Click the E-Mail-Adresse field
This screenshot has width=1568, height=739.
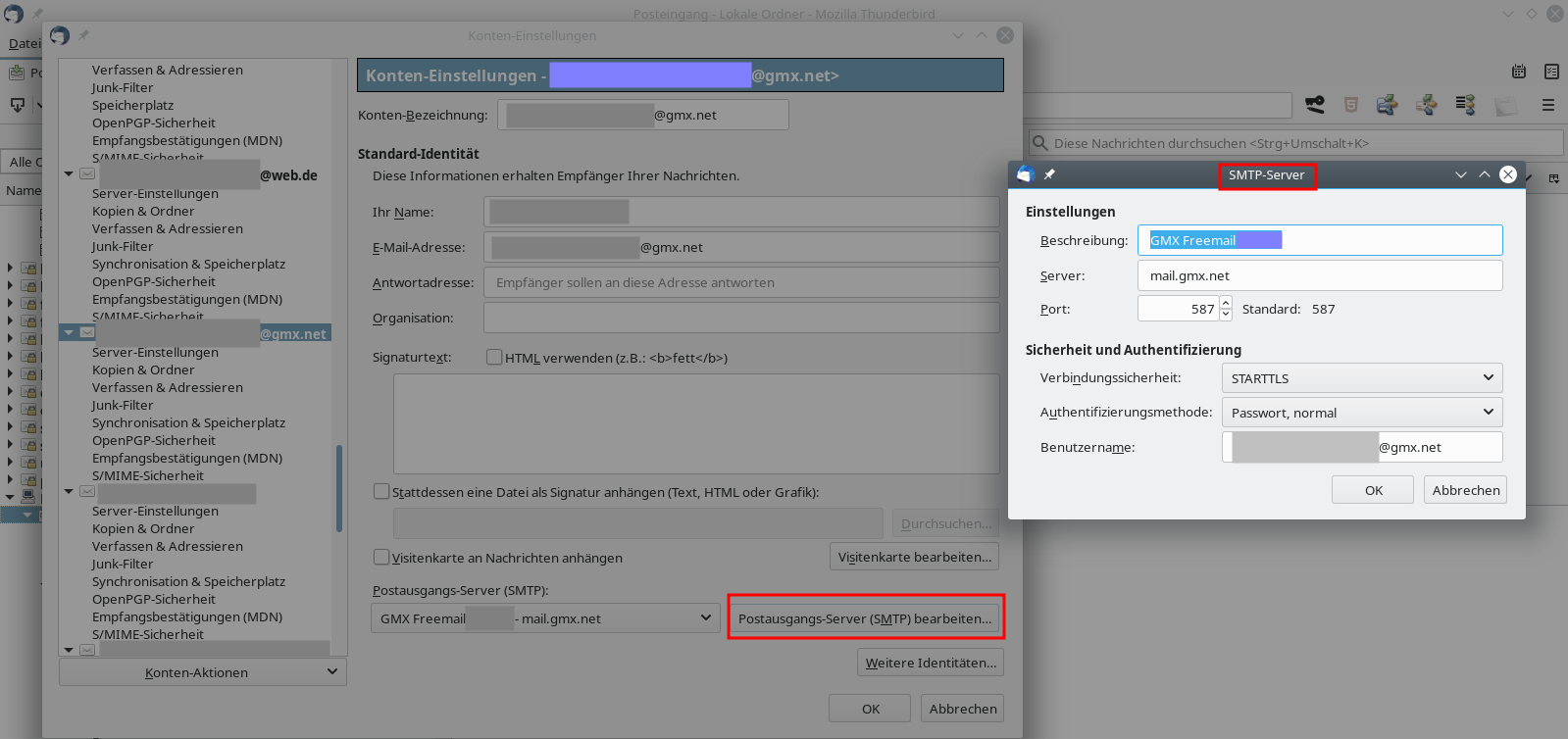point(741,247)
